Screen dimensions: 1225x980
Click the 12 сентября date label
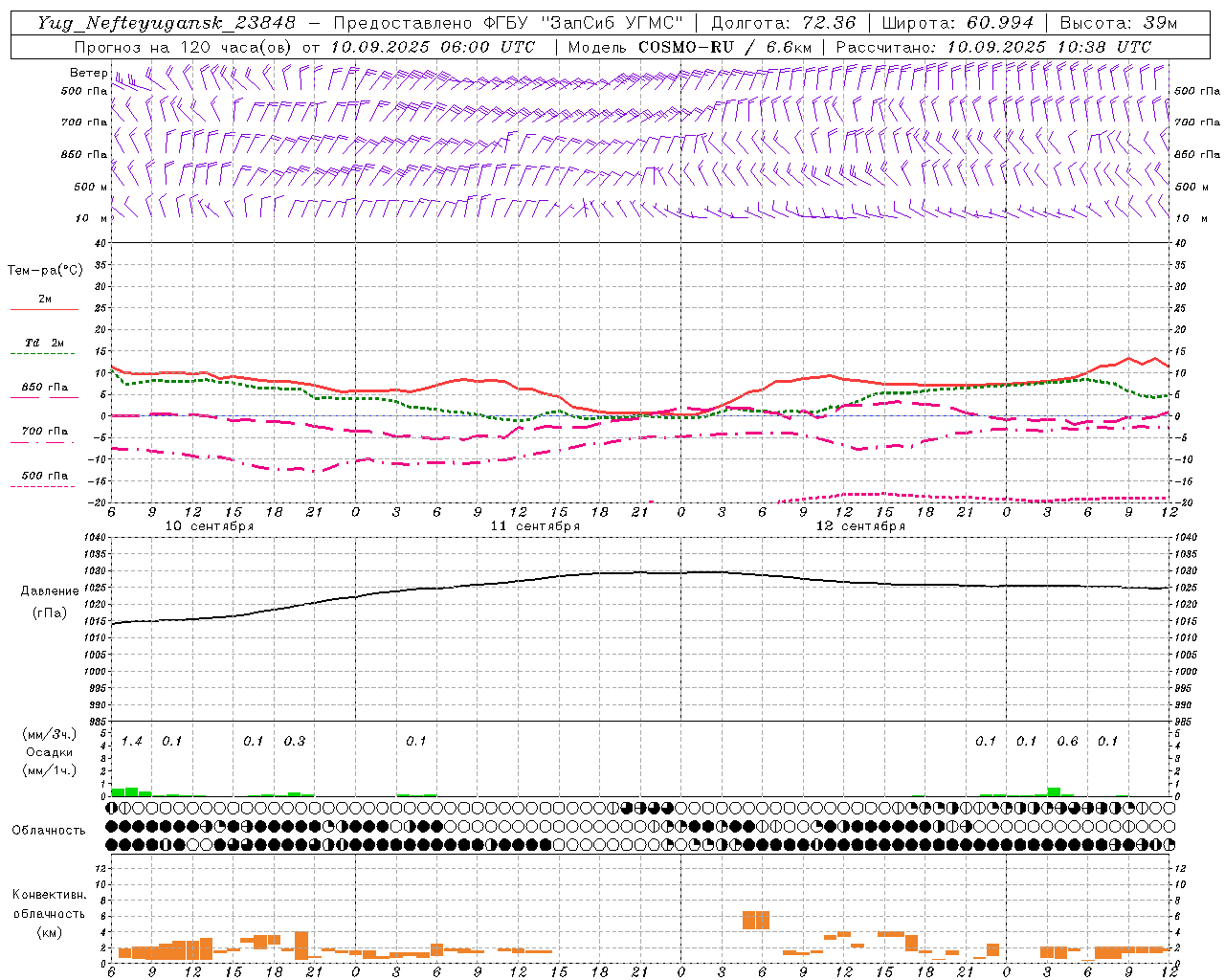860,526
